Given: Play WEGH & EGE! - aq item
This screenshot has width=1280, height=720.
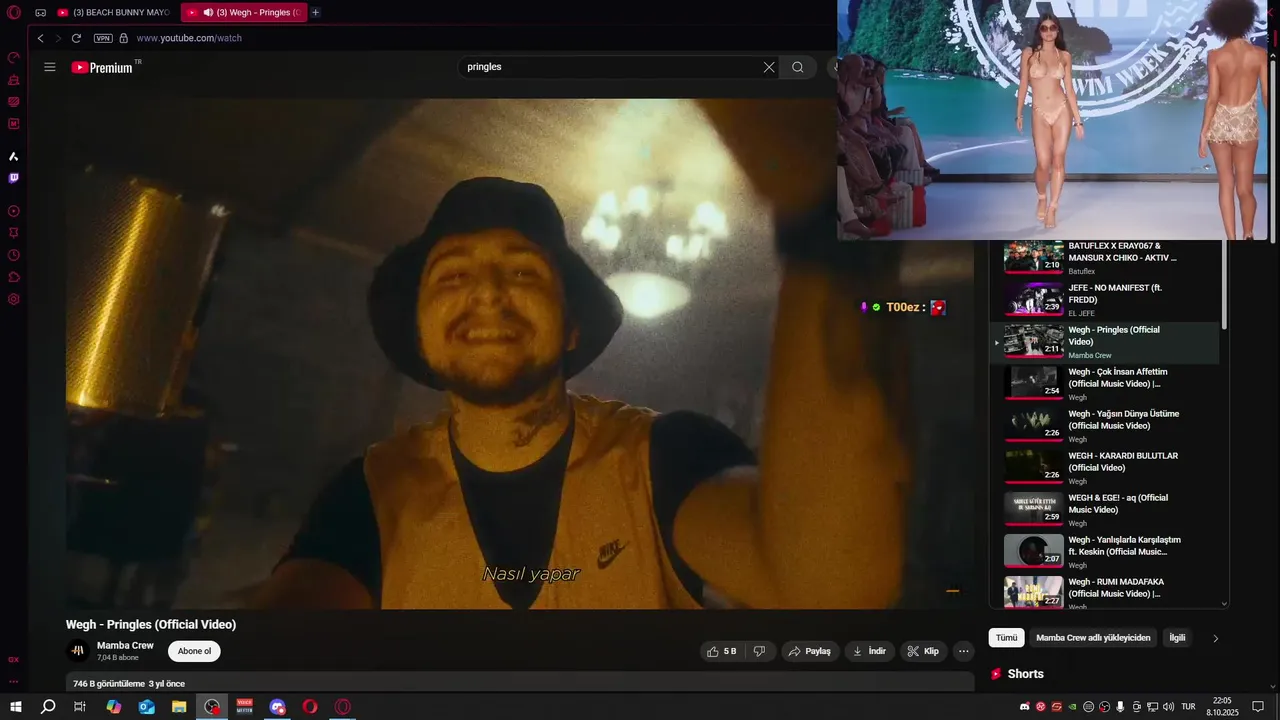Looking at the screenshot, I should pos(1104,510).
